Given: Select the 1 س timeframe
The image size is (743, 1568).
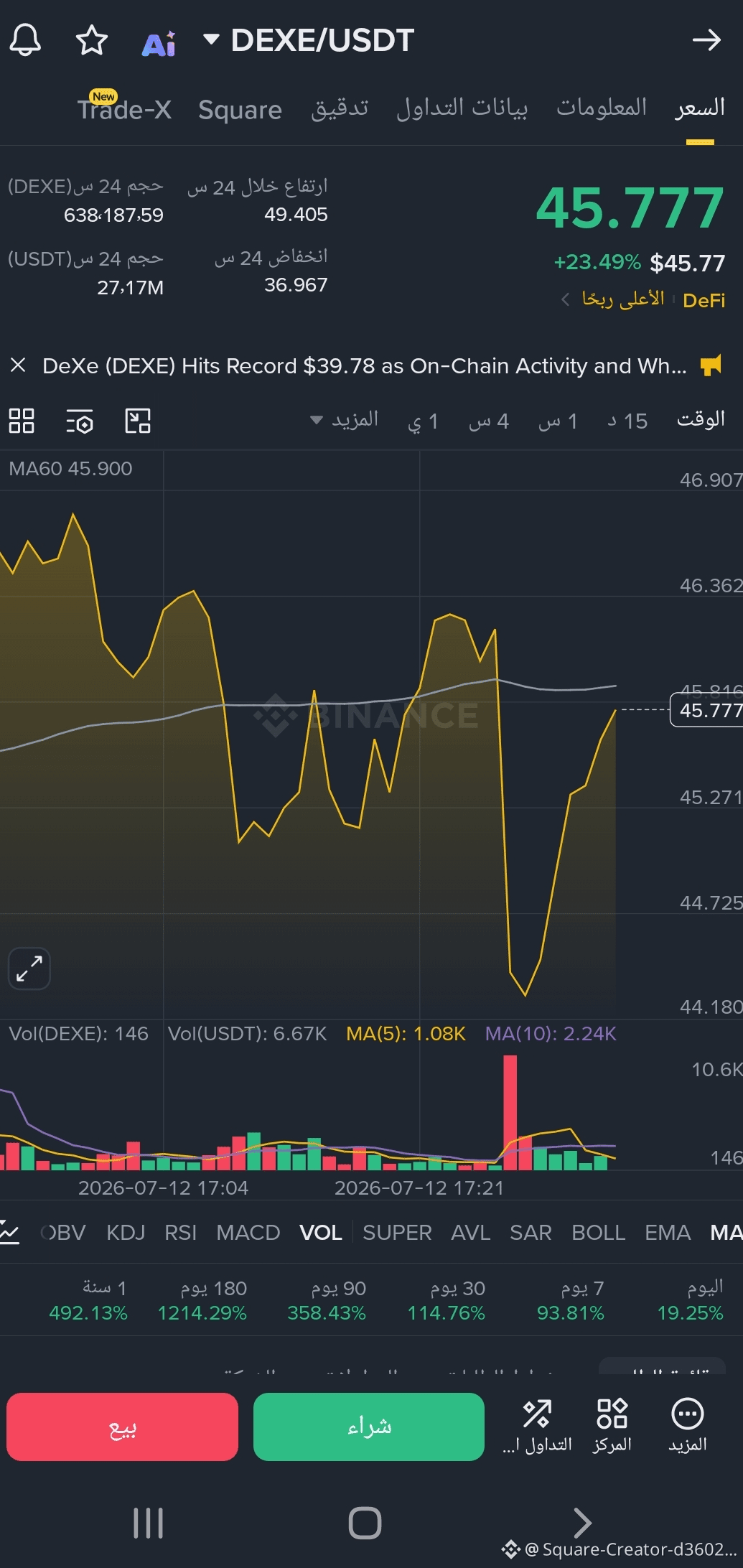Looking at the screenshot, I should (x=558, y=421).
